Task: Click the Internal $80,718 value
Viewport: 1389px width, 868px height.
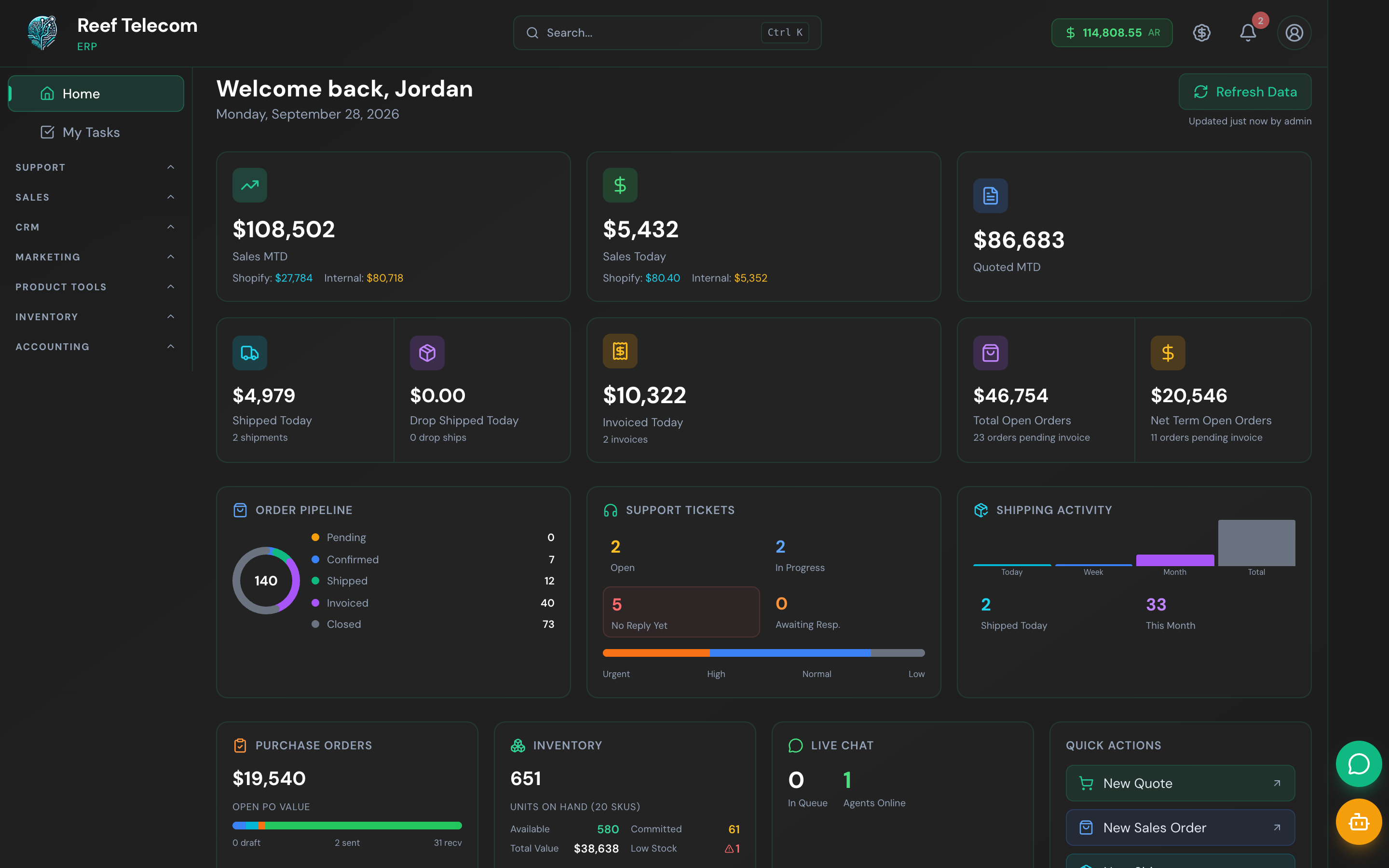Action: [384, 278]
